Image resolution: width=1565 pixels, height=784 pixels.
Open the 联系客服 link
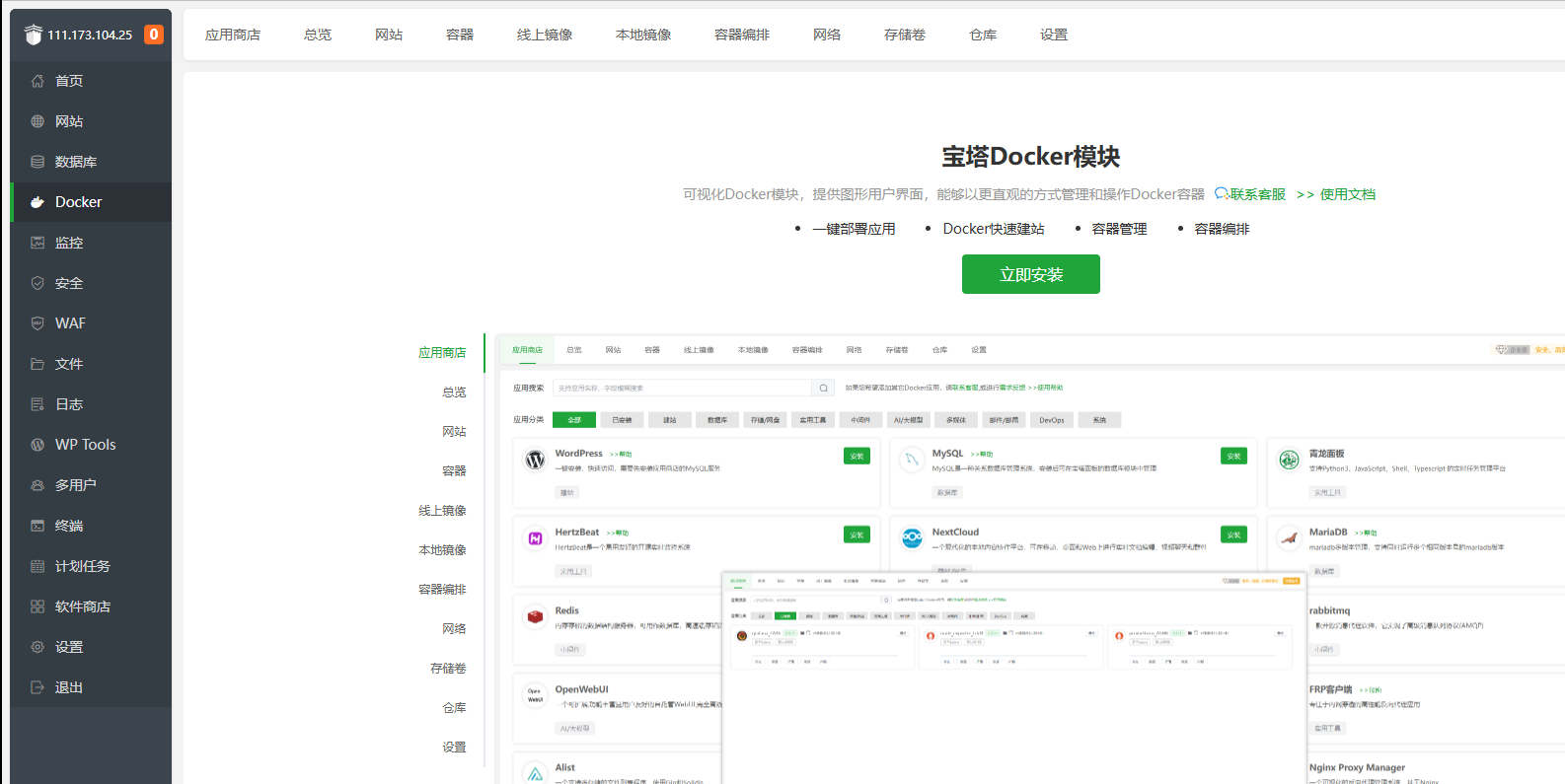pos(1257,194)
